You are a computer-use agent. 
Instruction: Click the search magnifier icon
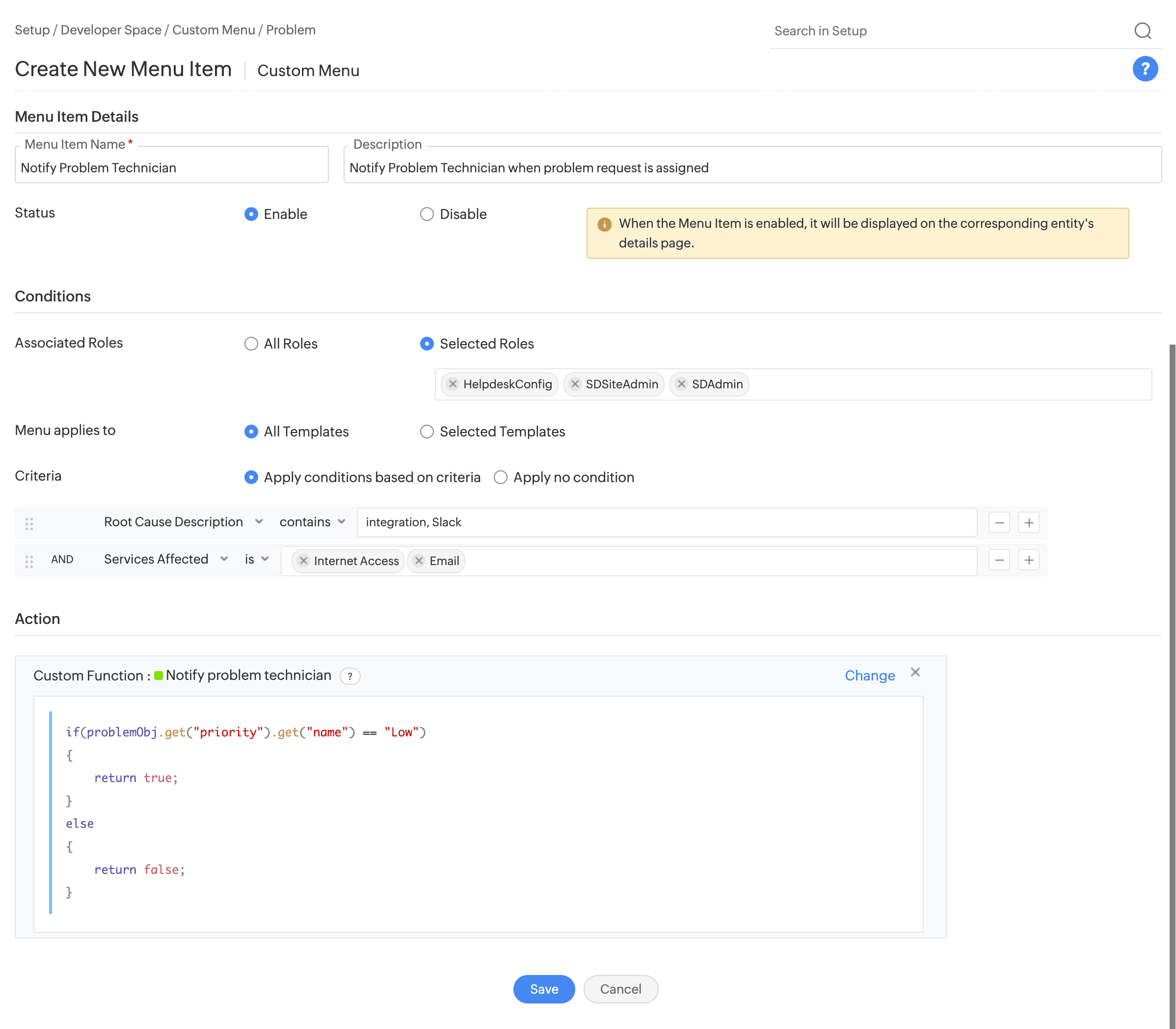(x=1142, y=30)
